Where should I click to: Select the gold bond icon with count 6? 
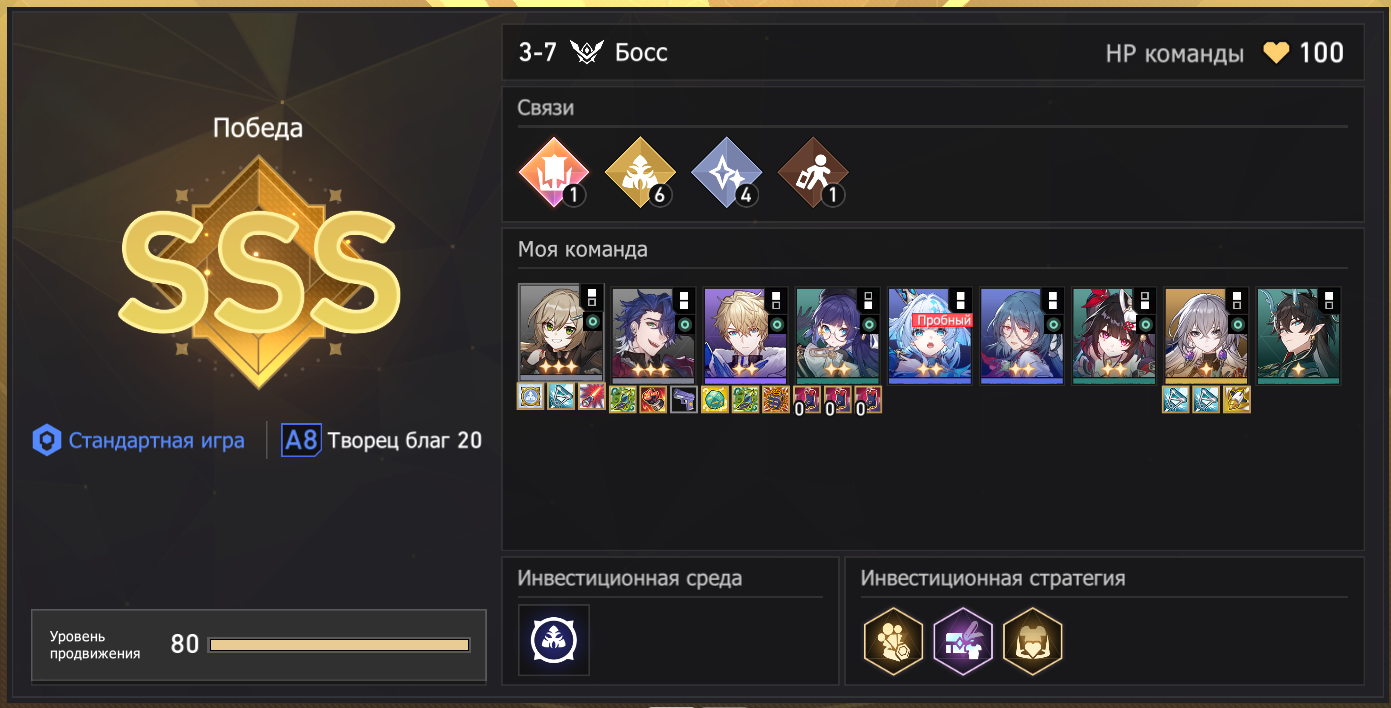coord(639,173)
